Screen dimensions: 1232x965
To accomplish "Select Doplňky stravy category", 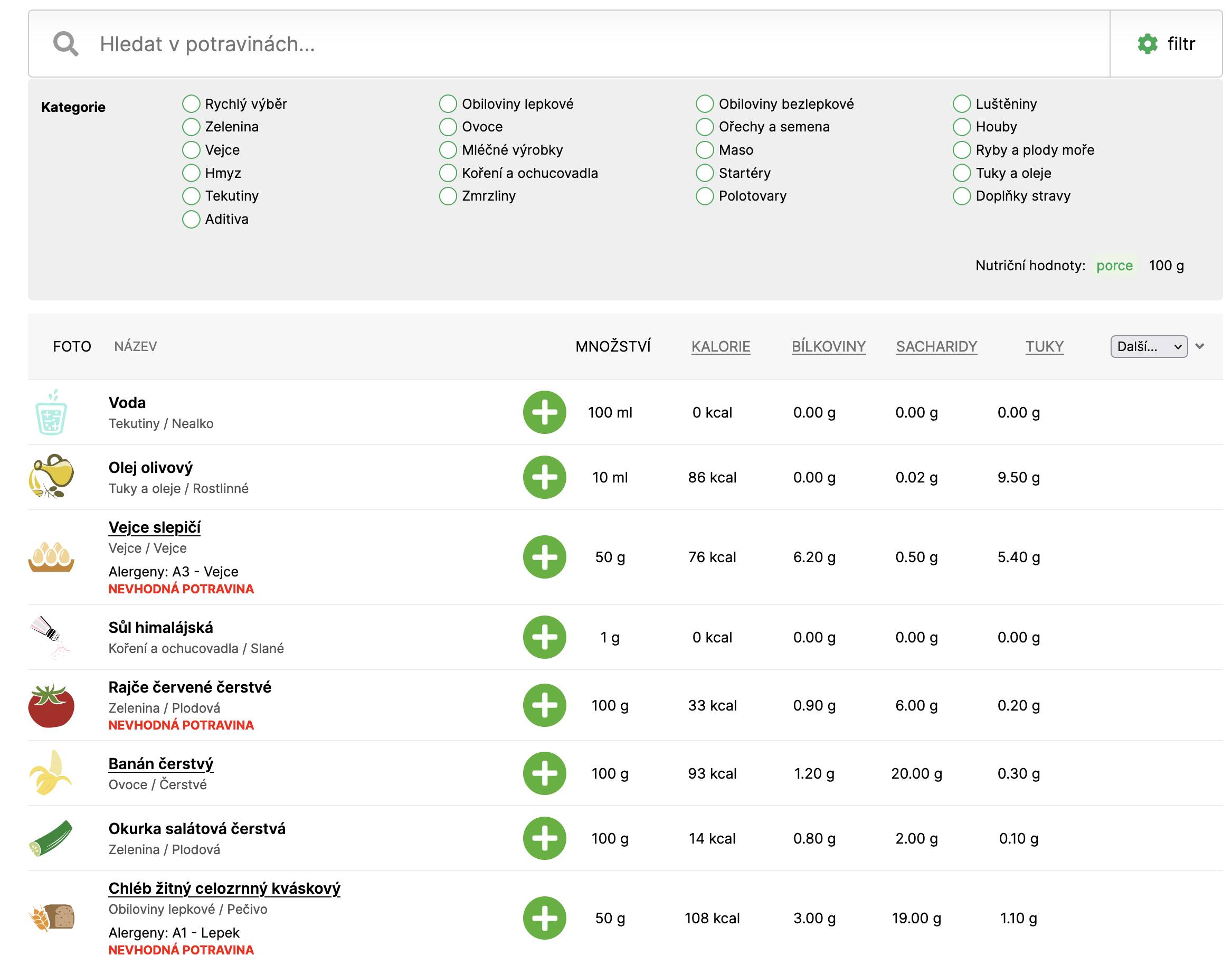I will pyautogui.click(x=961, y=196).
